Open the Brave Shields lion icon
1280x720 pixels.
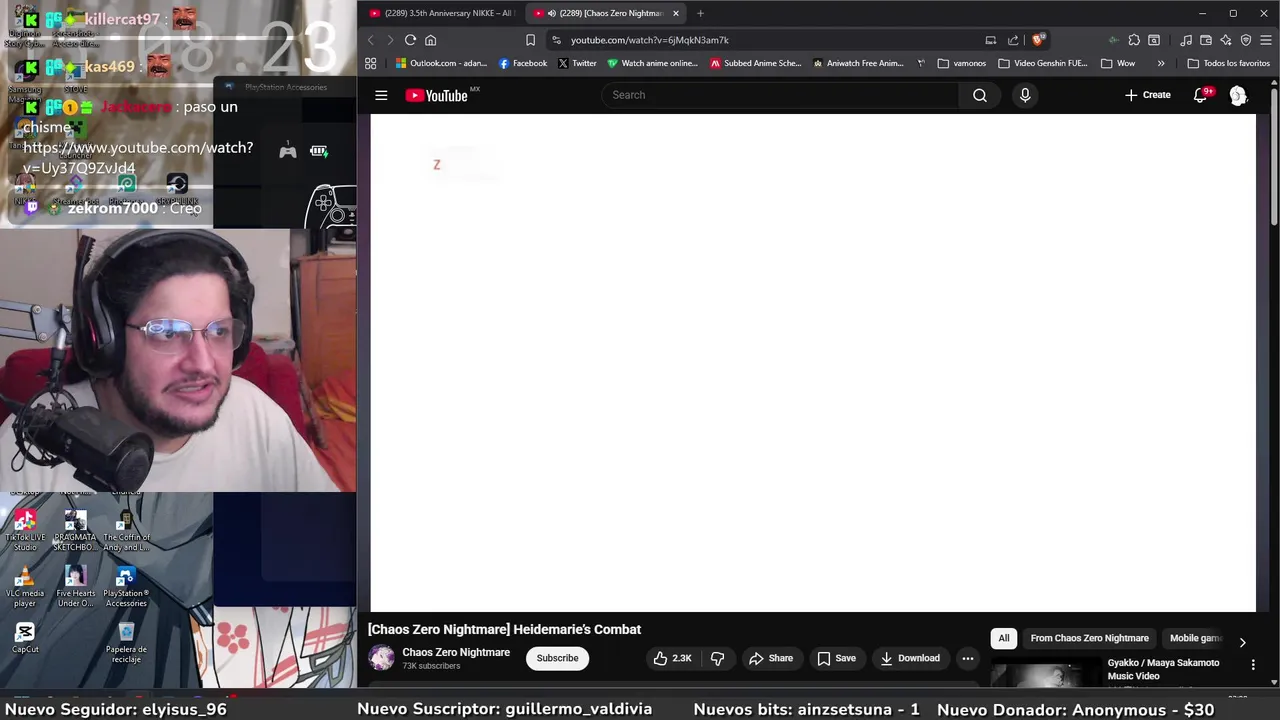(1038, 40)
